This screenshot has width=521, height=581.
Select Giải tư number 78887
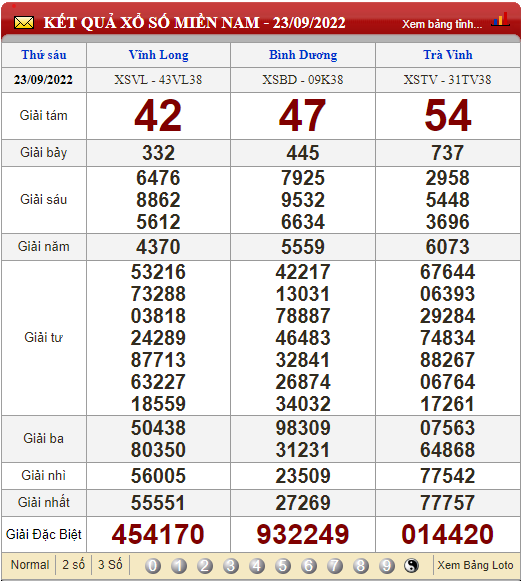[x=303, y=316]
